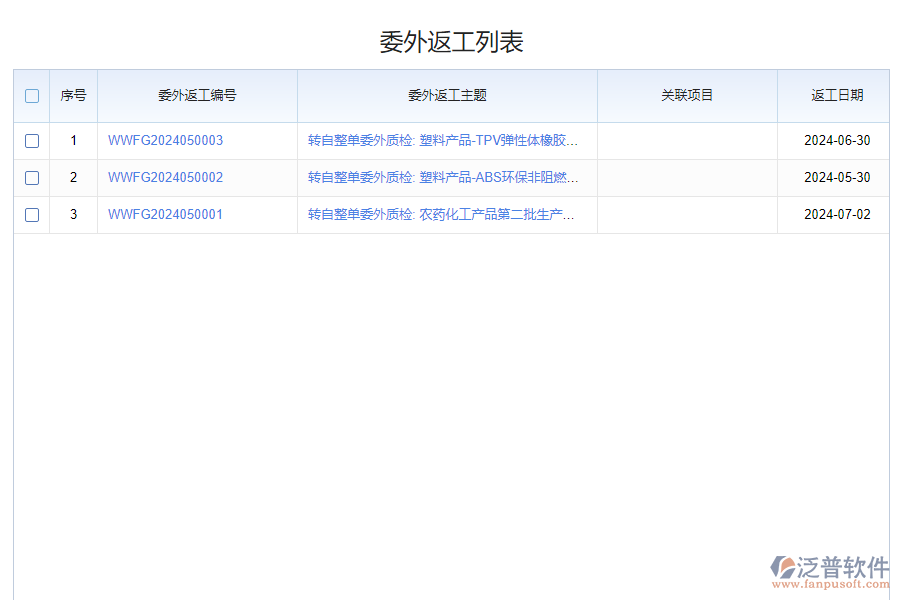Screen dimensions: 900x600
Task: Click the empty 关联项目 cell in row 1
Action: point(687,140)
